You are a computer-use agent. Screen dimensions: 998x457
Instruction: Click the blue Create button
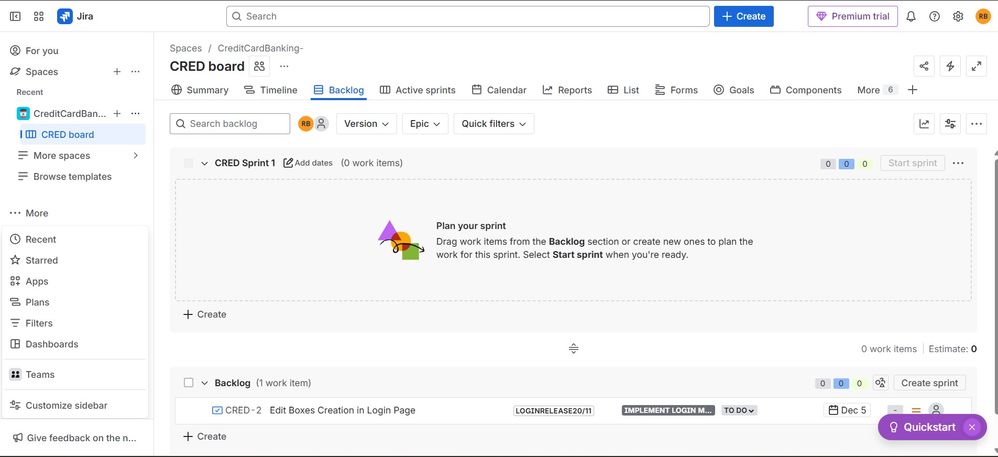coord(743,17)
